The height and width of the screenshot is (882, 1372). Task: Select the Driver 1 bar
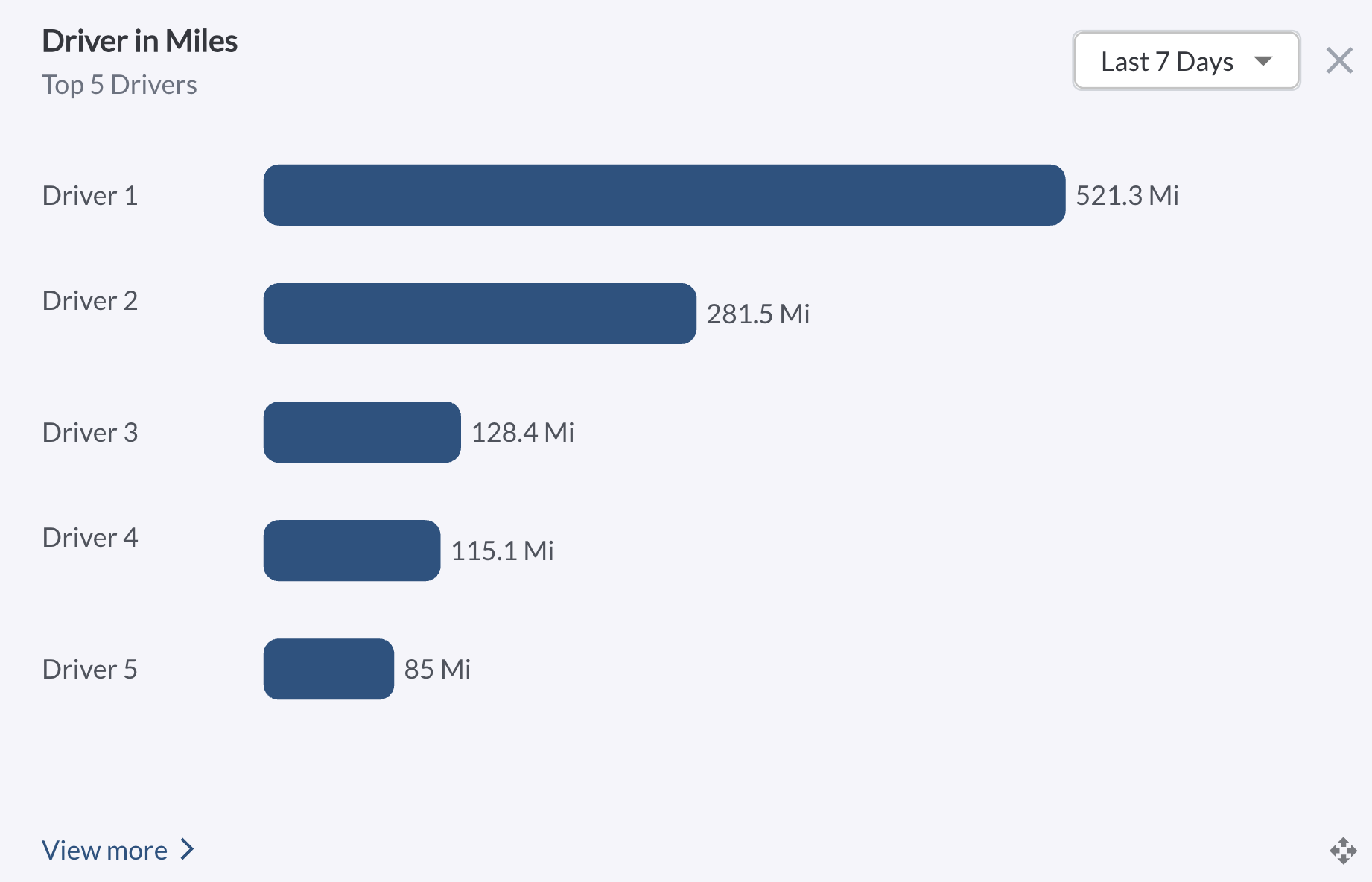point(664,195)
